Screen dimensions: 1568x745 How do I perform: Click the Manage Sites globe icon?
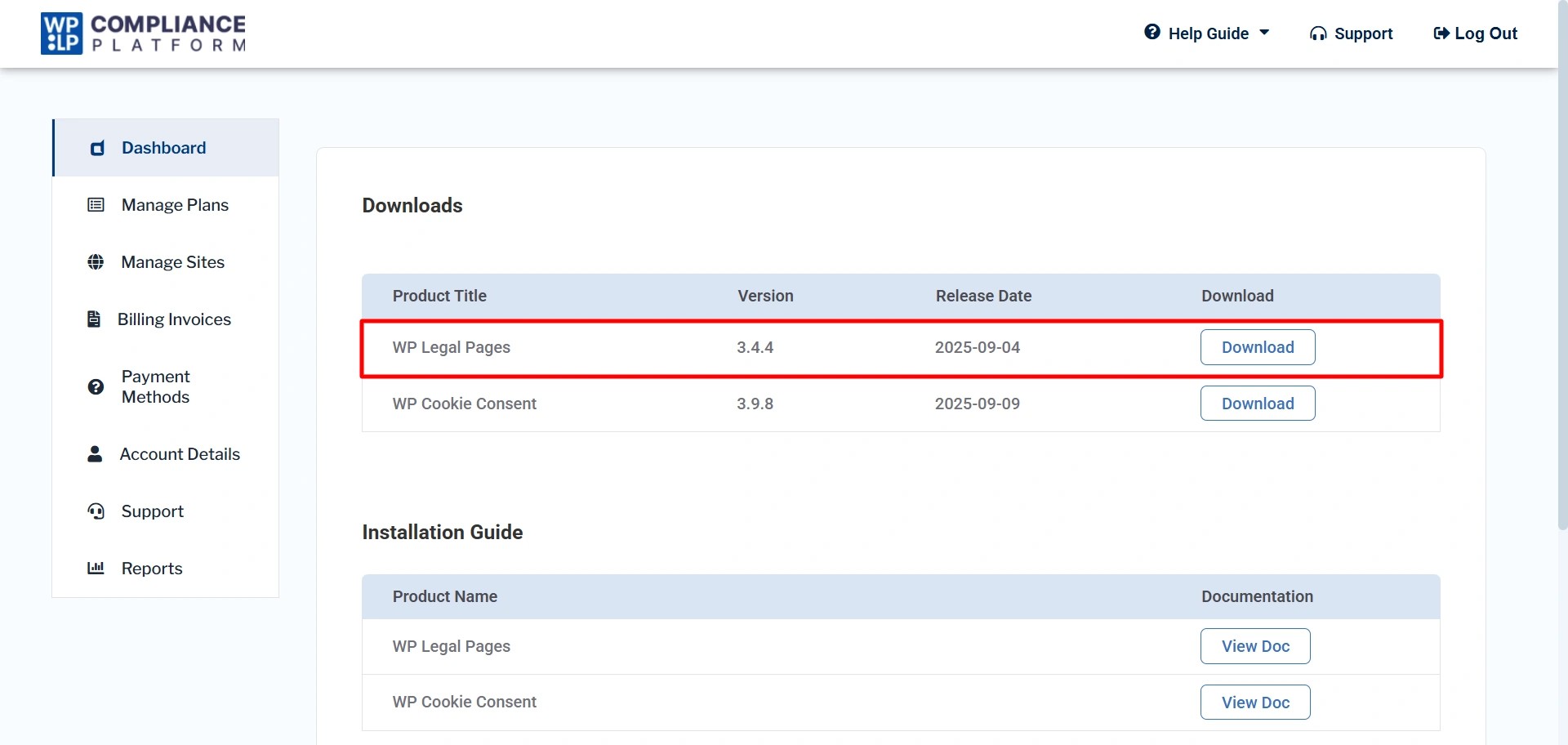click(x=96, y=262)
